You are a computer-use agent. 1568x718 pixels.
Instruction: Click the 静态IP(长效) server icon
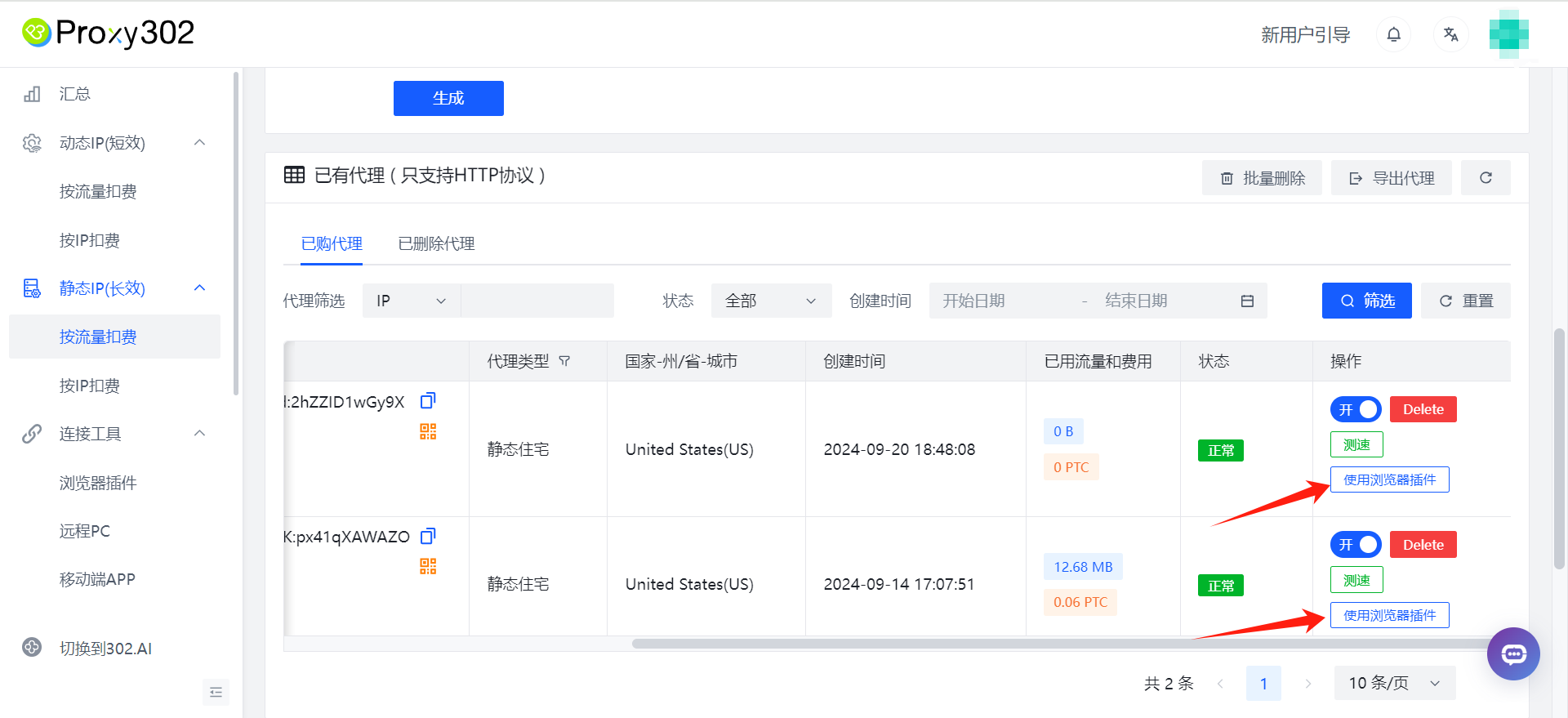point(32,288)
